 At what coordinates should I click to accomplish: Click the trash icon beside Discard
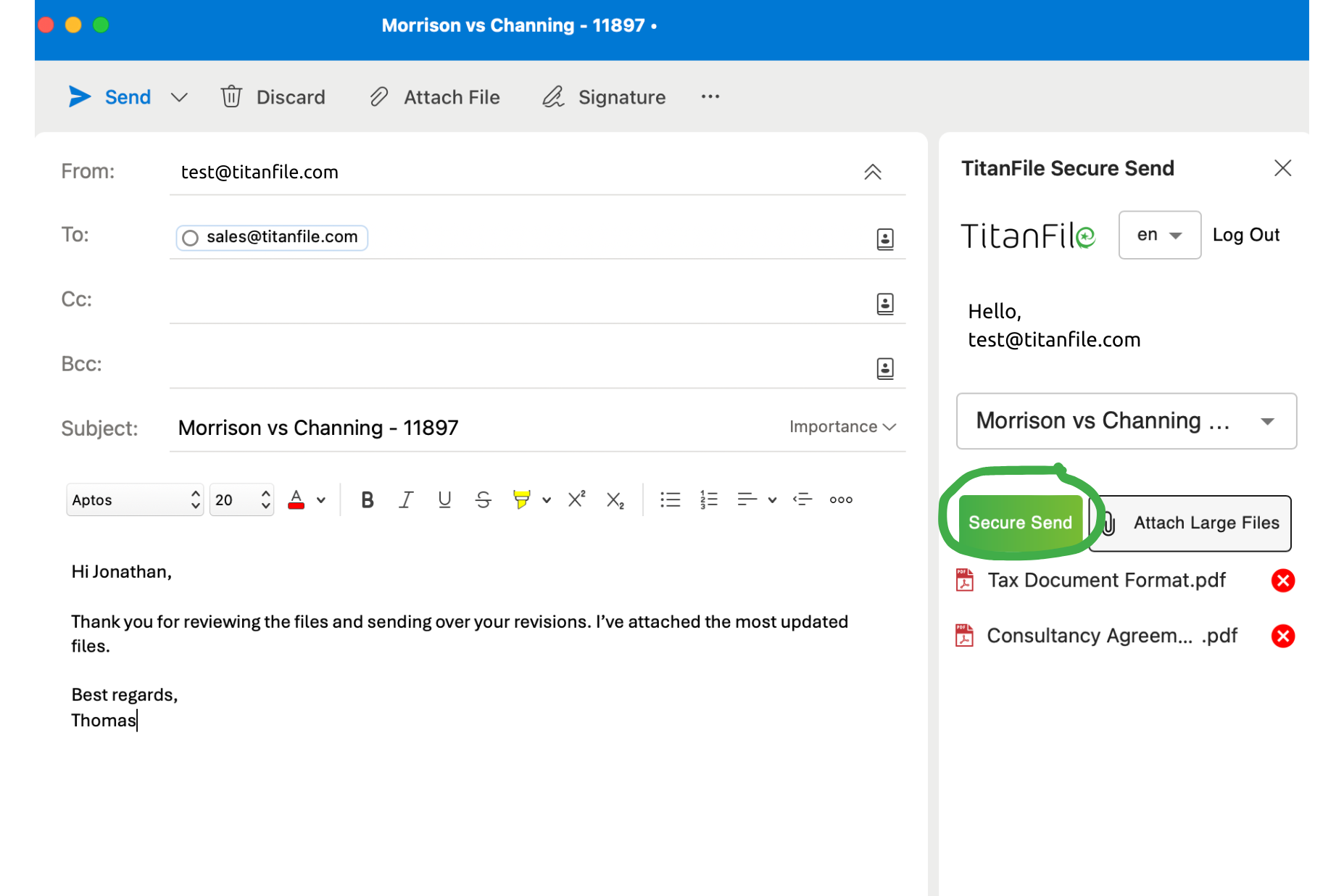pos(231,96)
